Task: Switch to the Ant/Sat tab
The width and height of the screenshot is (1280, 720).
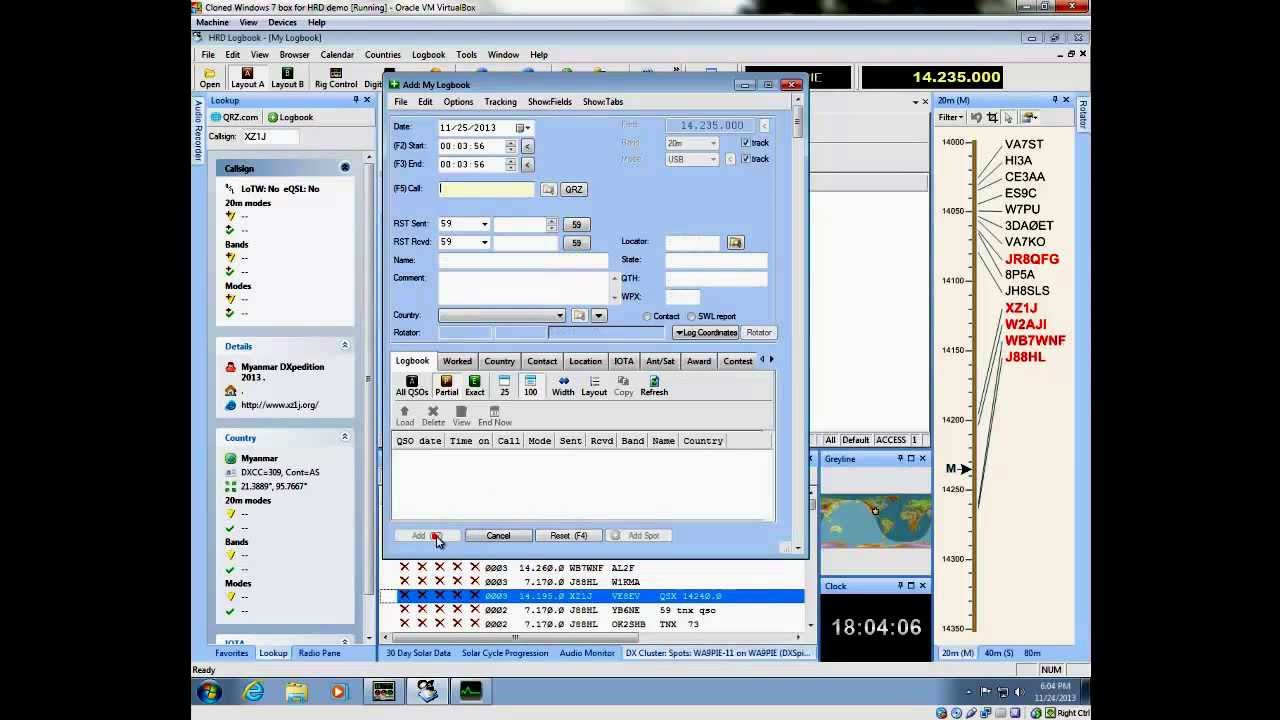Action: click(660, 361)
